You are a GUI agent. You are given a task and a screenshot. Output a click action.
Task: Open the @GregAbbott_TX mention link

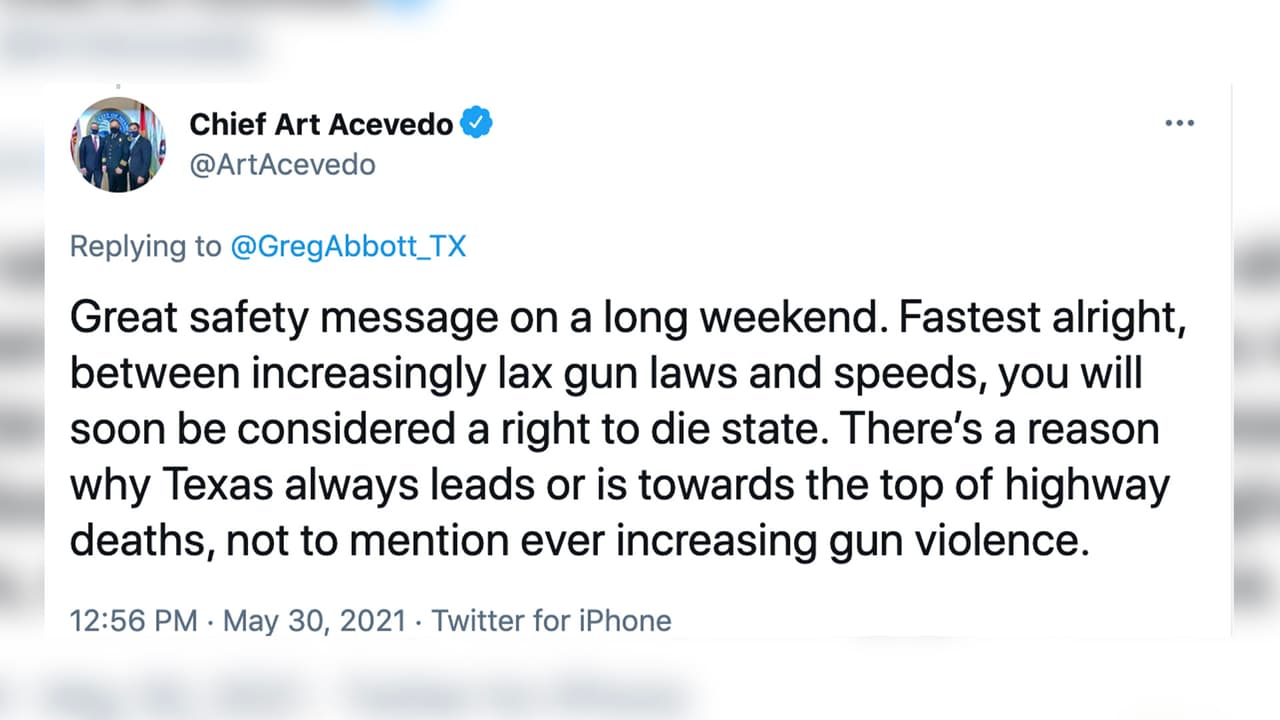pyautogui.click(x=349, y=246)
